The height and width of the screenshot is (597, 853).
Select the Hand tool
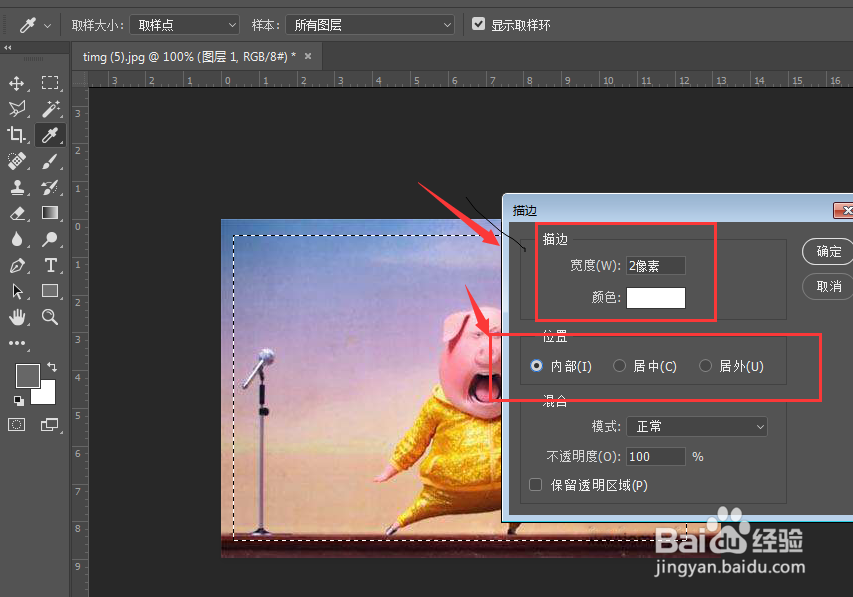(x=16, y=317)
